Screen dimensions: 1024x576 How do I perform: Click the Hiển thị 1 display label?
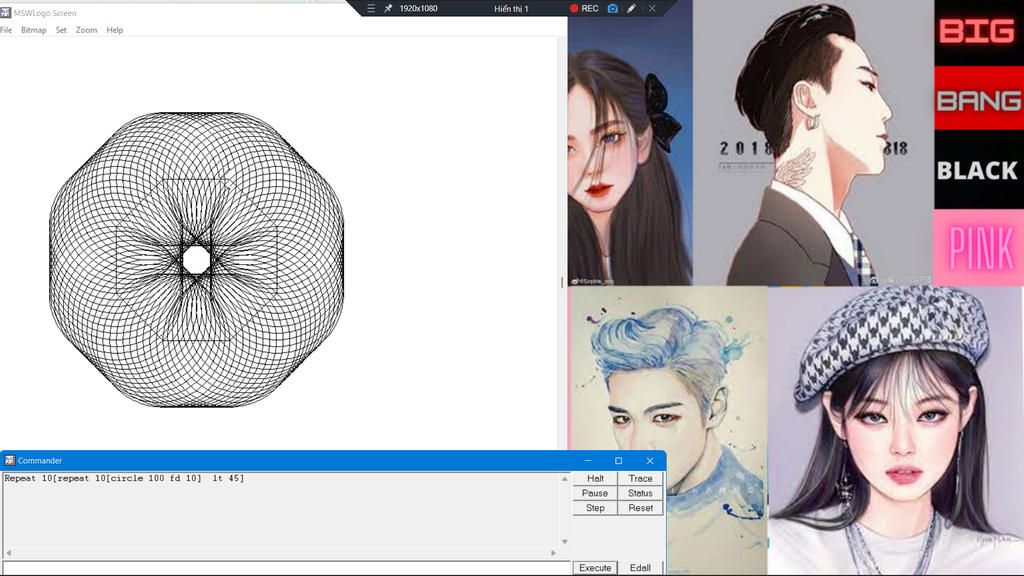[511, 8]
